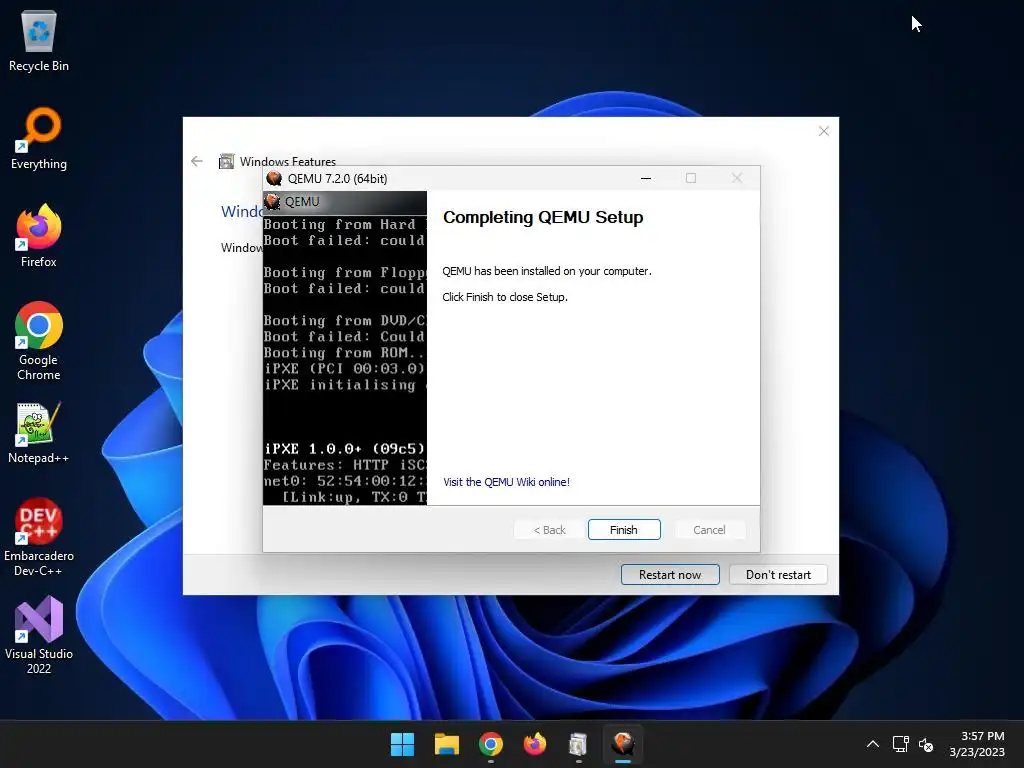The width and height of the screenshot is (1024, 768).
Task: Open the muted volume tray icon
Action: click(x=926, y=744)
